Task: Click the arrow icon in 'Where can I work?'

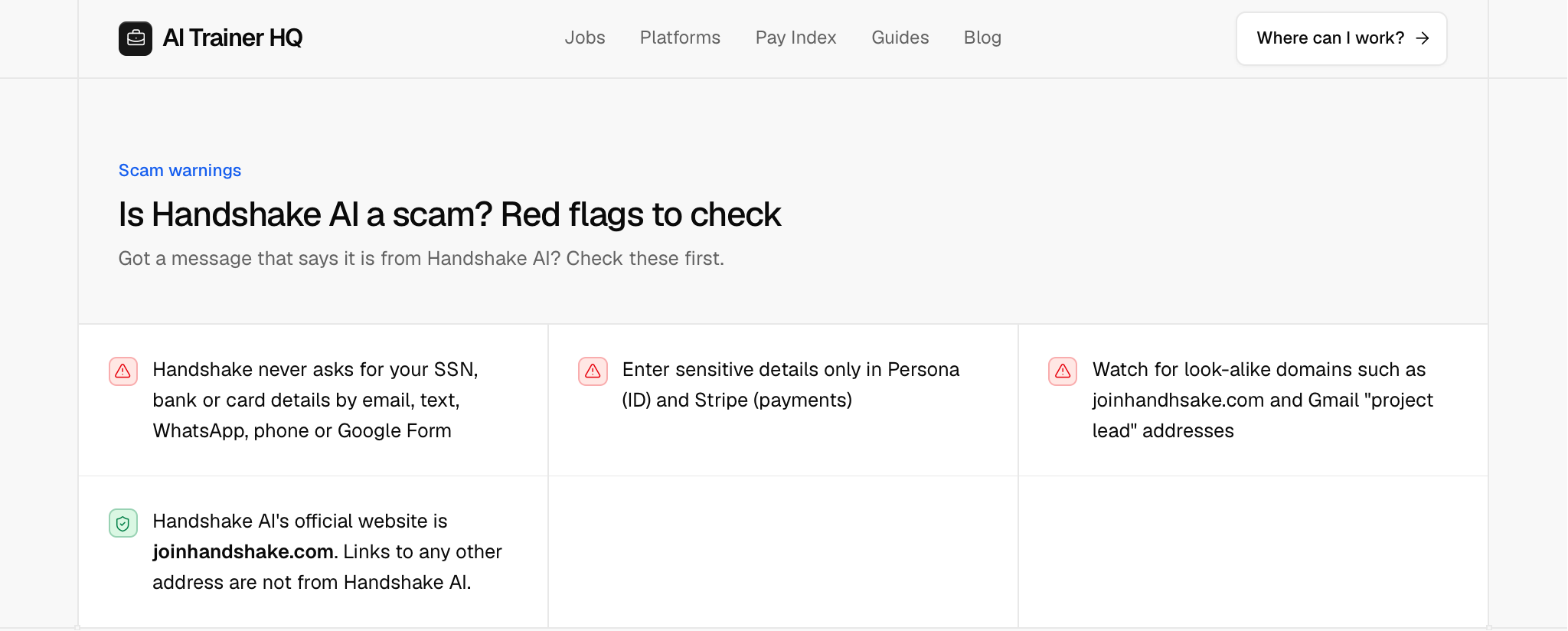Action: point(1423,38)
